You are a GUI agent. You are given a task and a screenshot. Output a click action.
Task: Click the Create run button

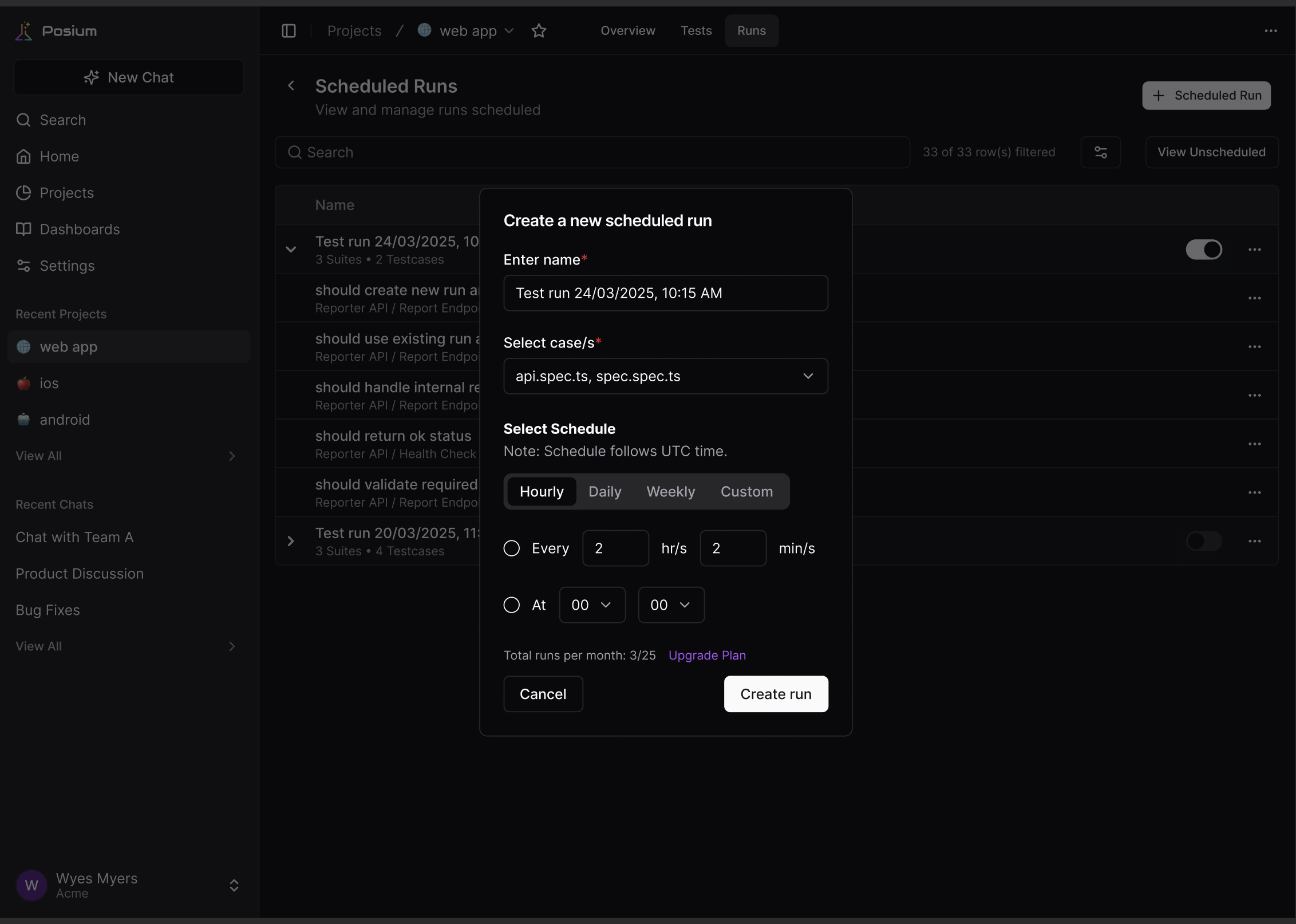coord(776,694)
